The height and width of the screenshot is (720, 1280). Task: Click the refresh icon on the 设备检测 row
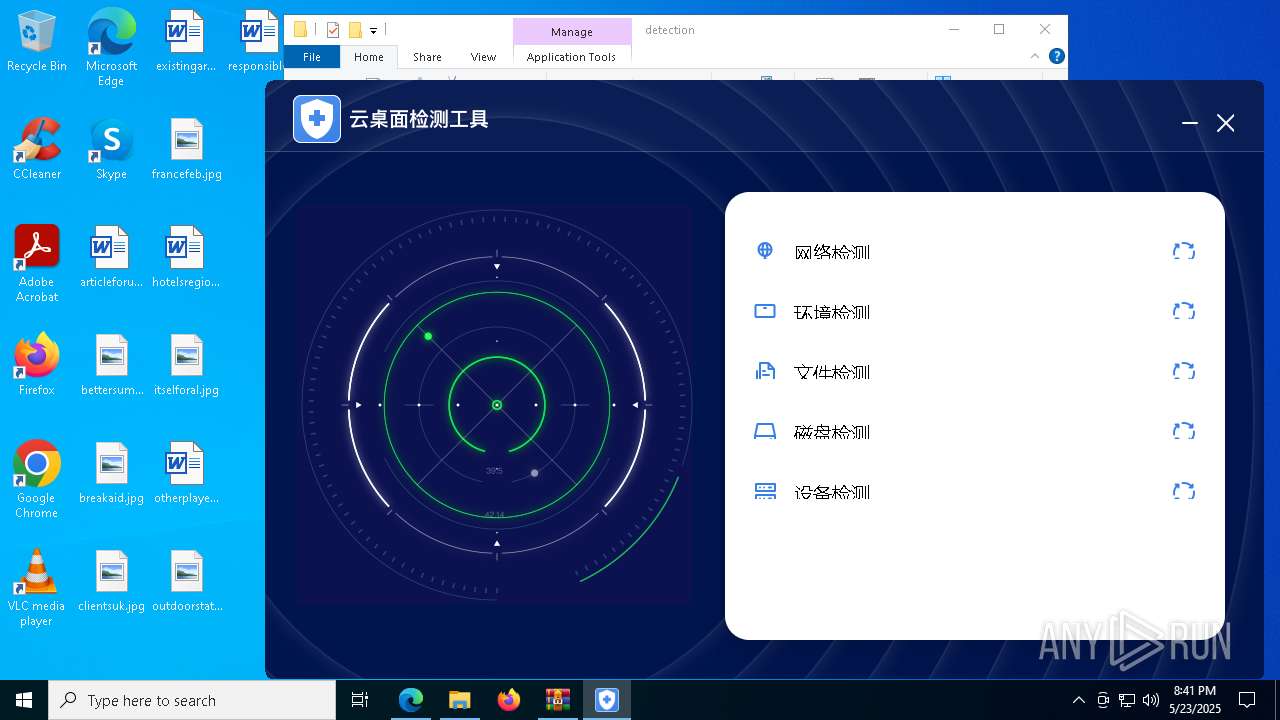point(1184,491)
